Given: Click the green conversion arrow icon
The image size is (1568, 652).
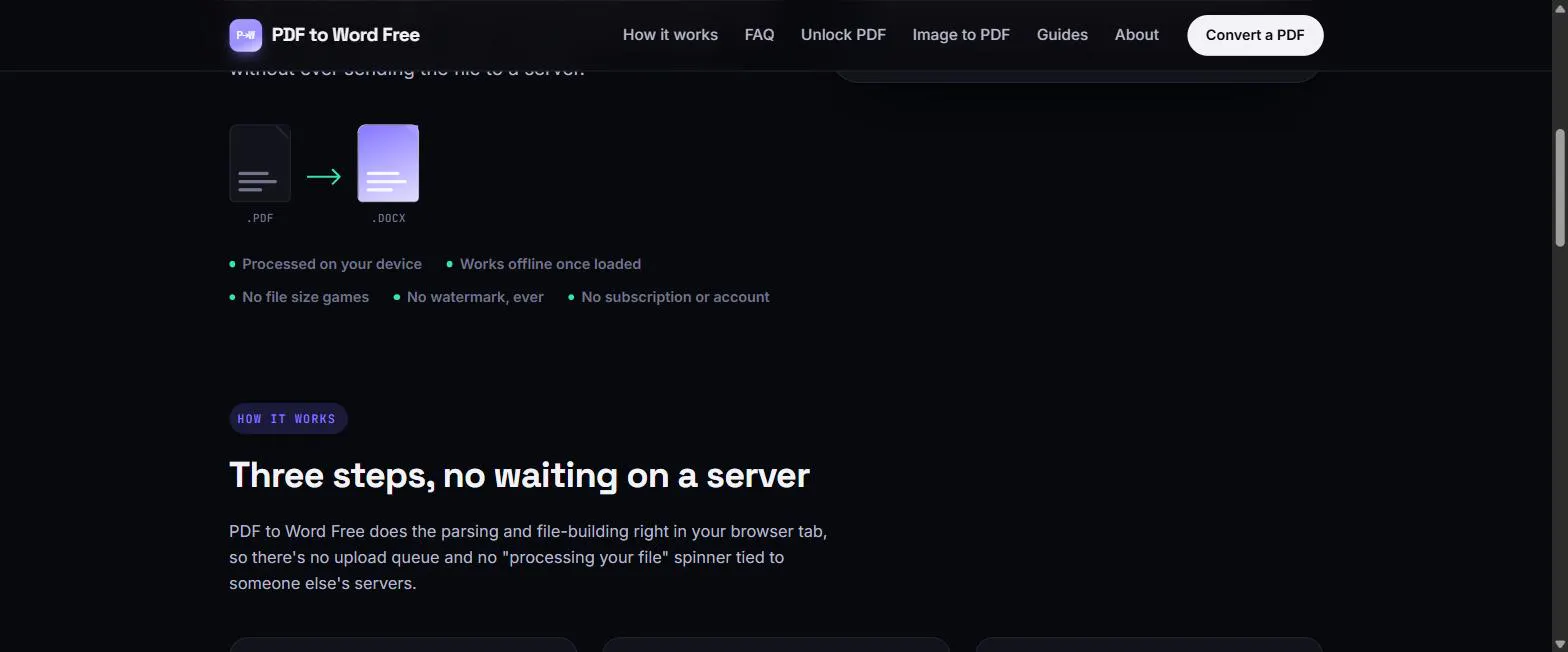Looking at the screenshot, I should (324, 177).
